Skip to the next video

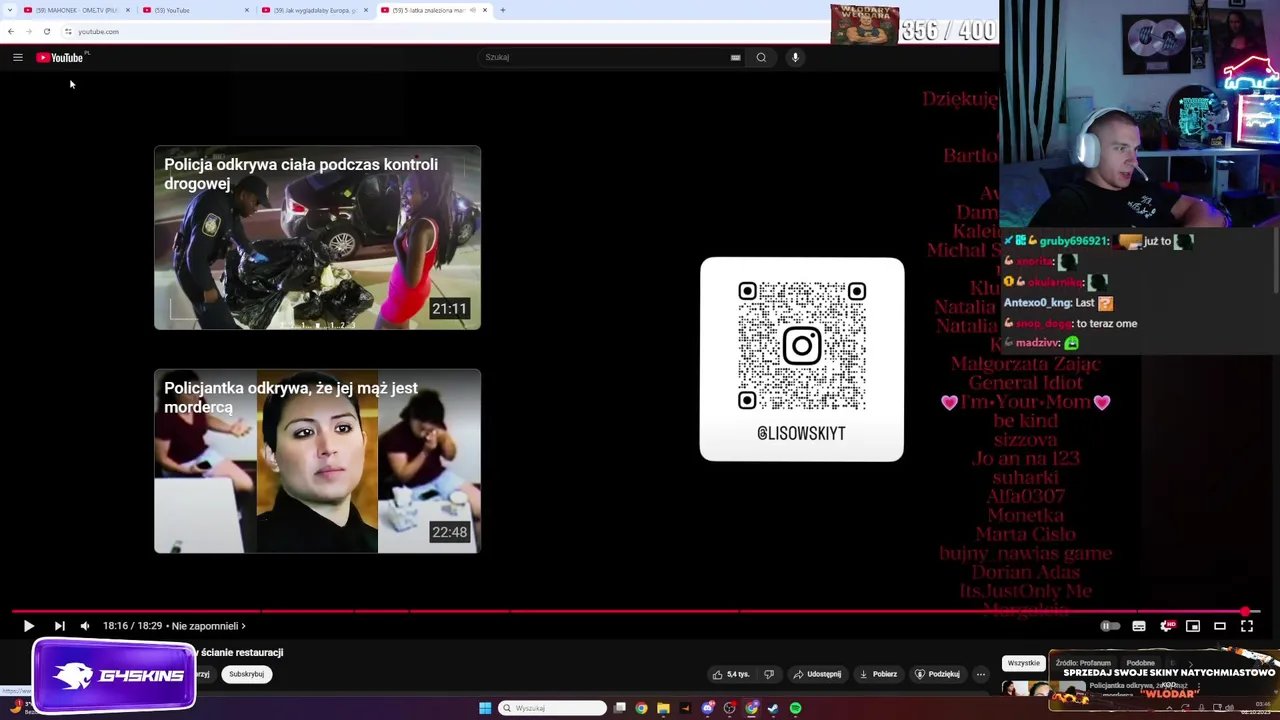[x=59, y=626]
